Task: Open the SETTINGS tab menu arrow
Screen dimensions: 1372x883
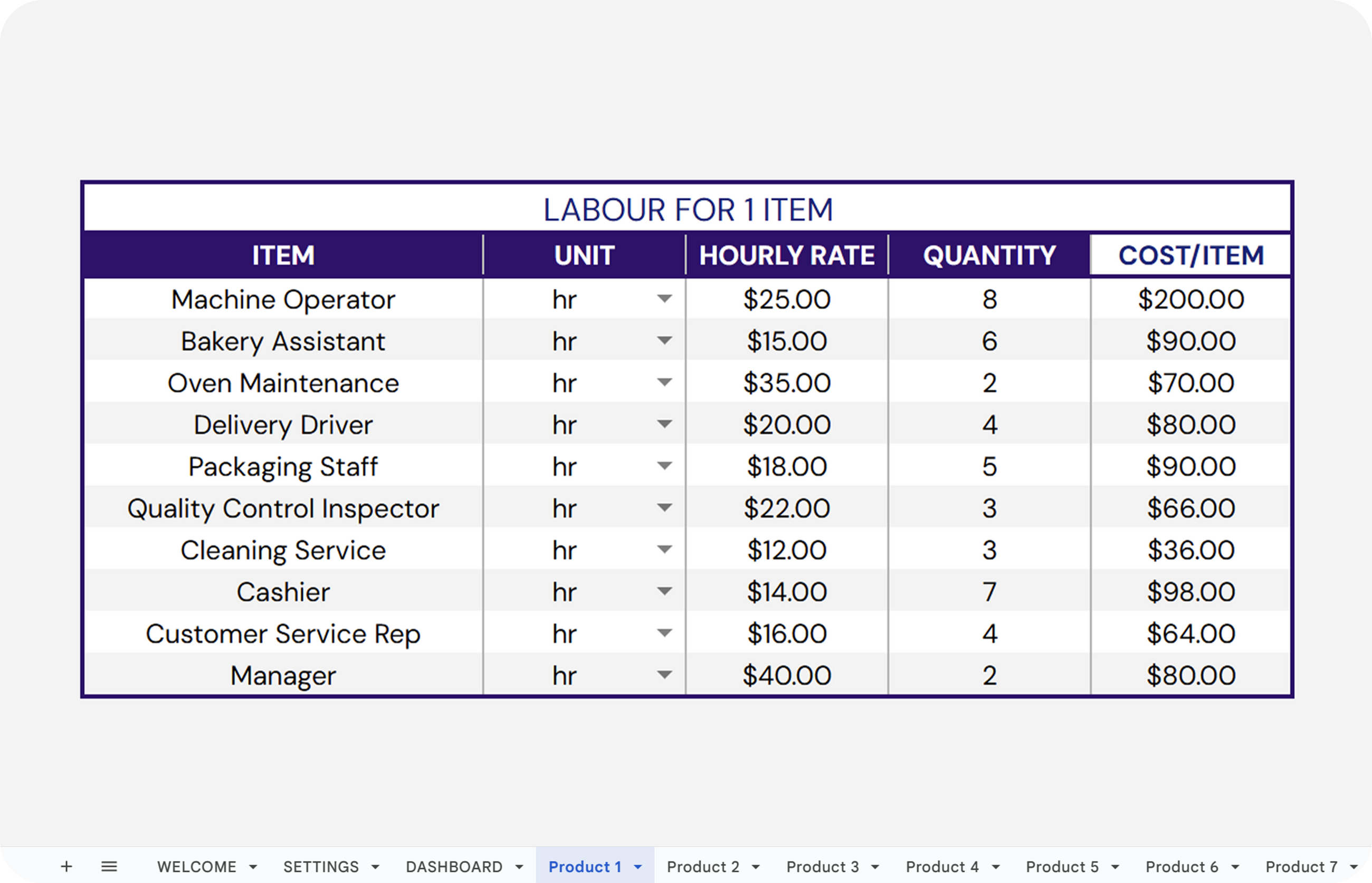Action: tap(375, 867)
